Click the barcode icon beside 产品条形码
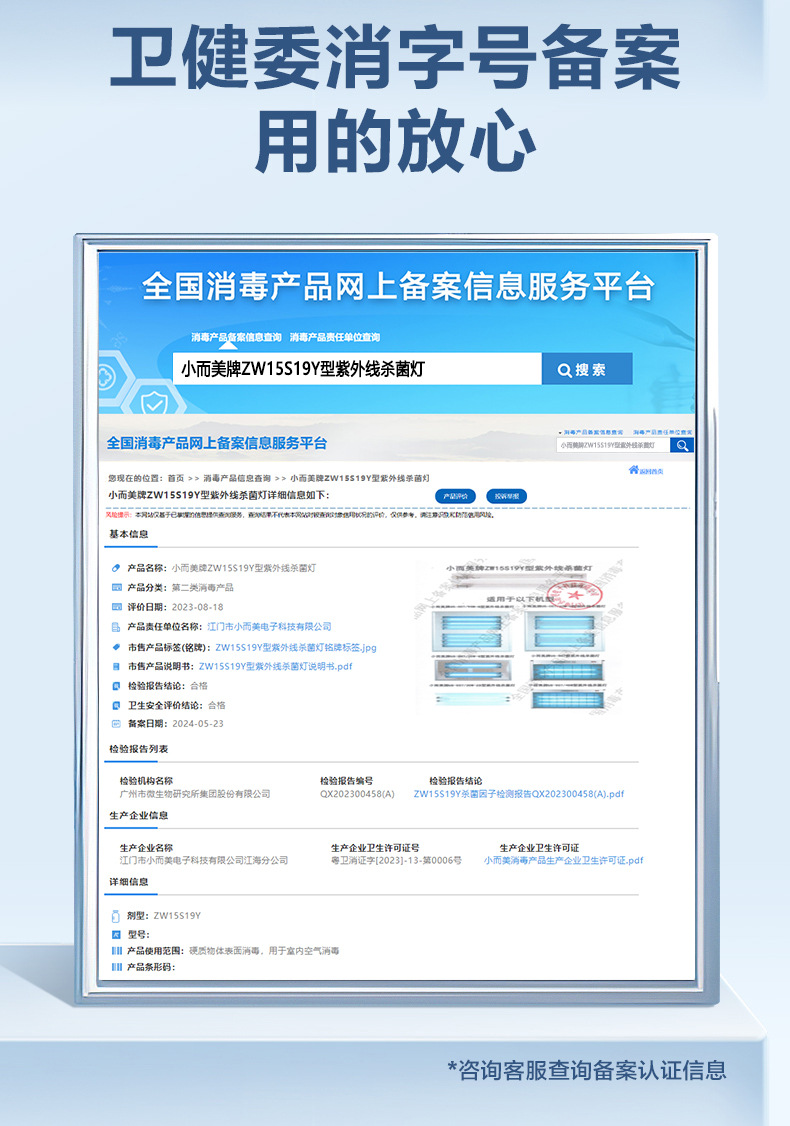 (116, 967)
